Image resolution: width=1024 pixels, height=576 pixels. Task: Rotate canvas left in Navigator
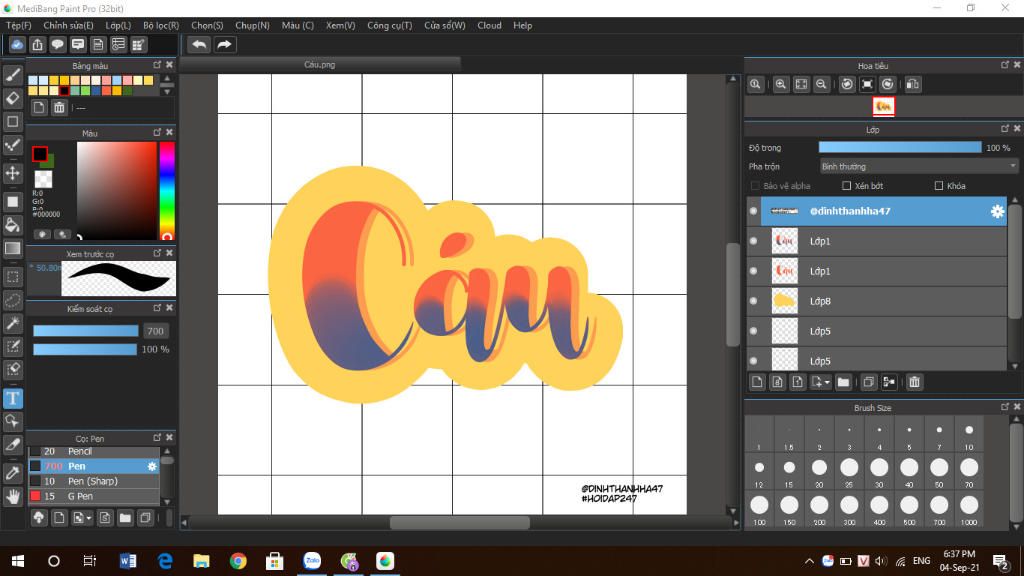point(847,84)
